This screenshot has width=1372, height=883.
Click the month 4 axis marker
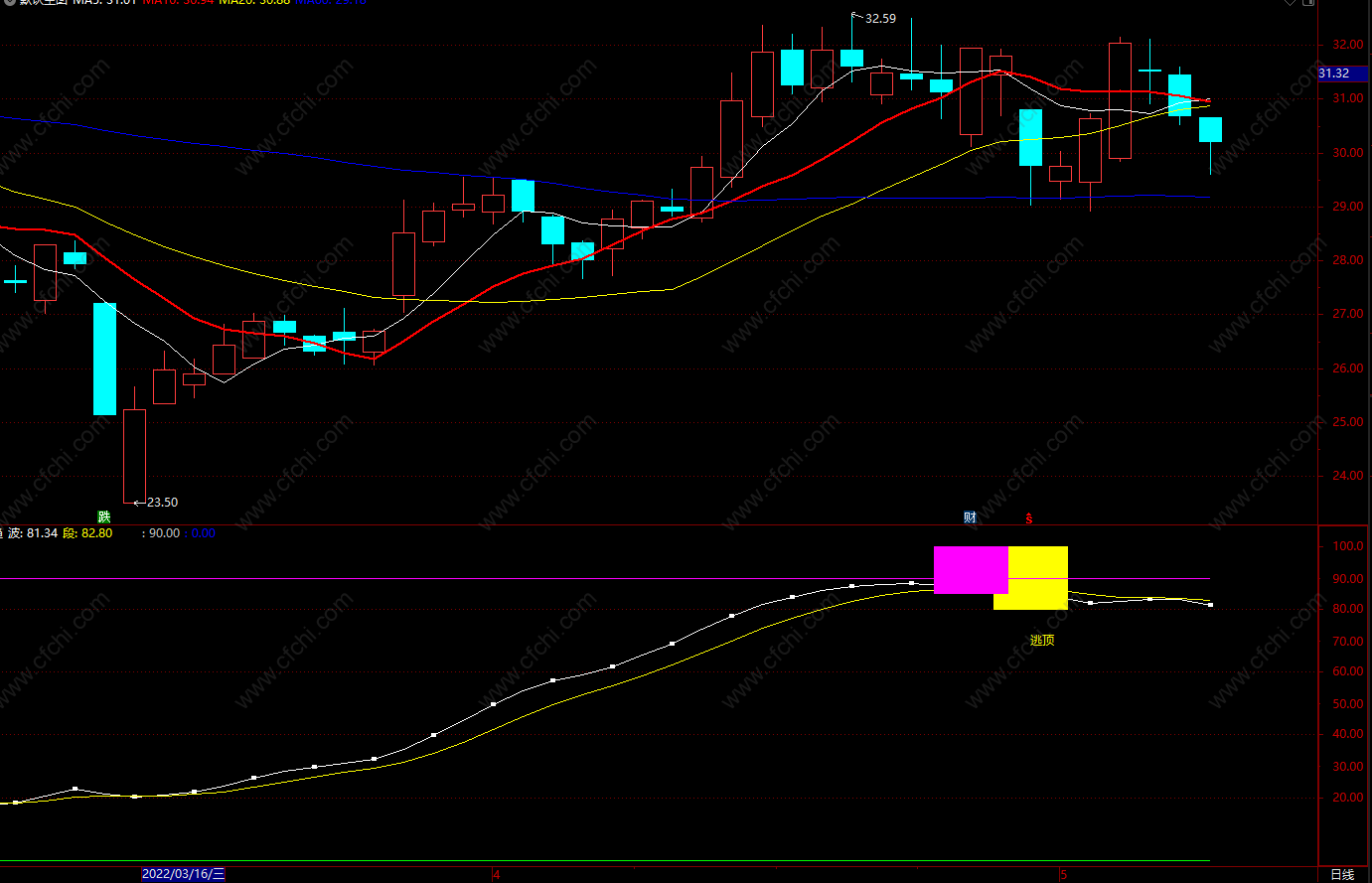tap(496, 875)
